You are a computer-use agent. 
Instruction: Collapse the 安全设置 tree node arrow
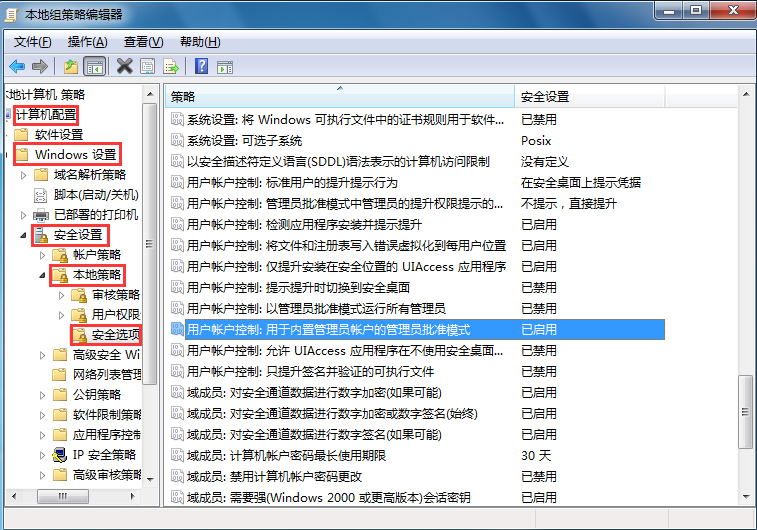[x=23, y=236]
